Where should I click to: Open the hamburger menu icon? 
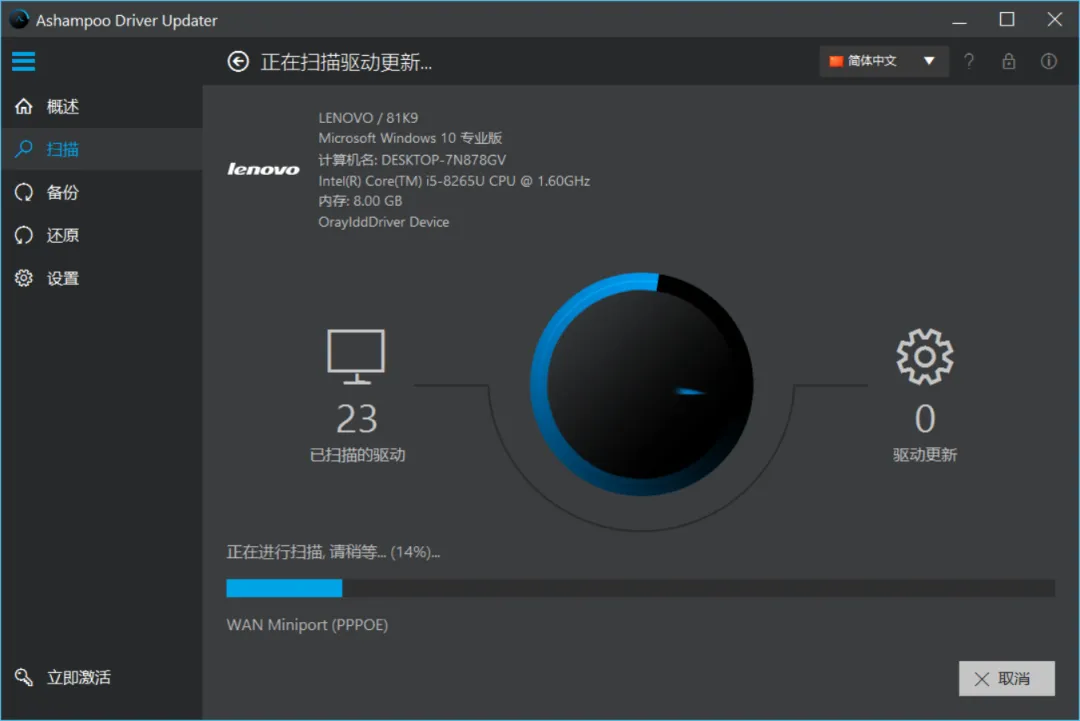[23, 61]
